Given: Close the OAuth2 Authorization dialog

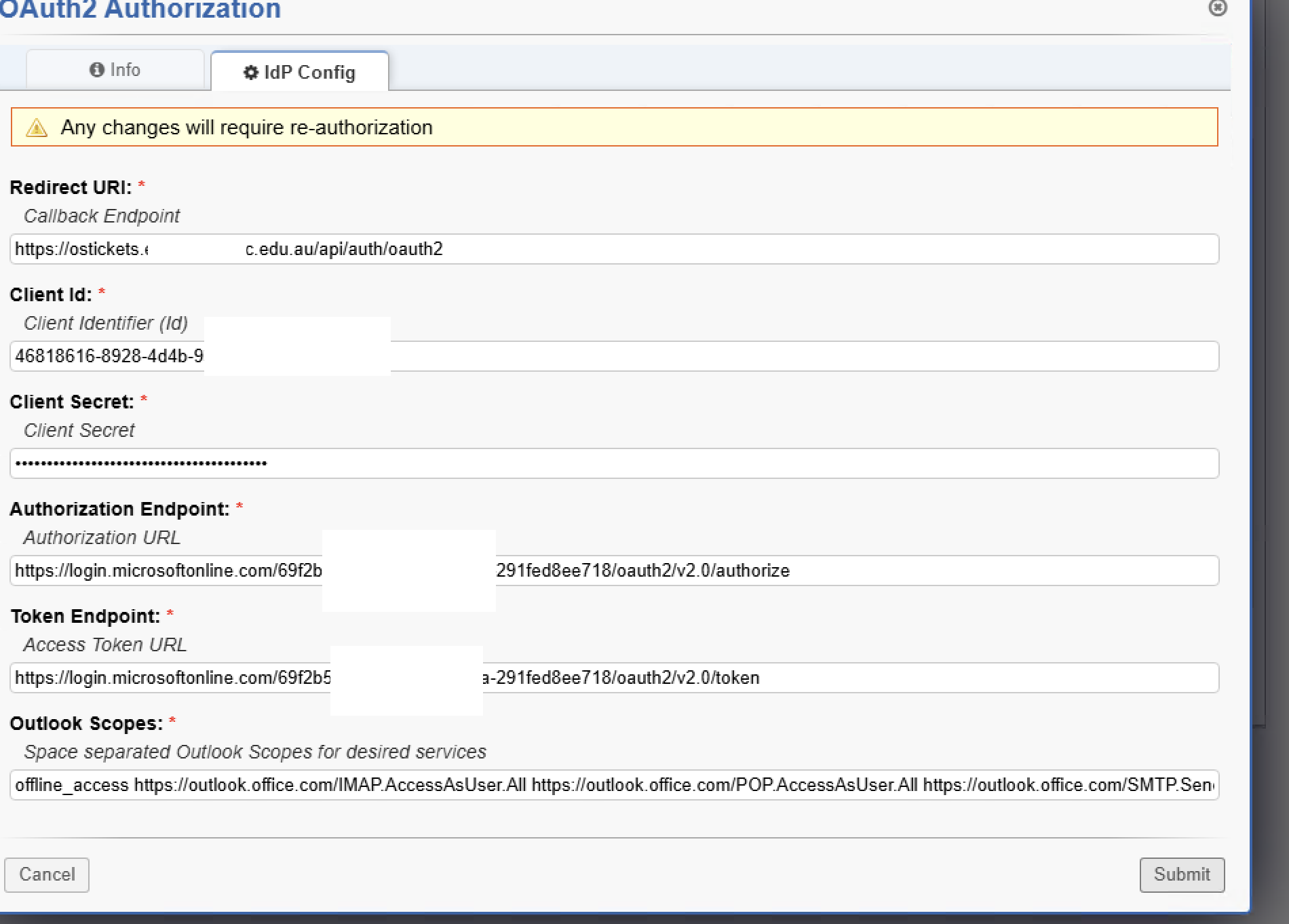Looking at the screenshot, I should [x=1218, y=7].
